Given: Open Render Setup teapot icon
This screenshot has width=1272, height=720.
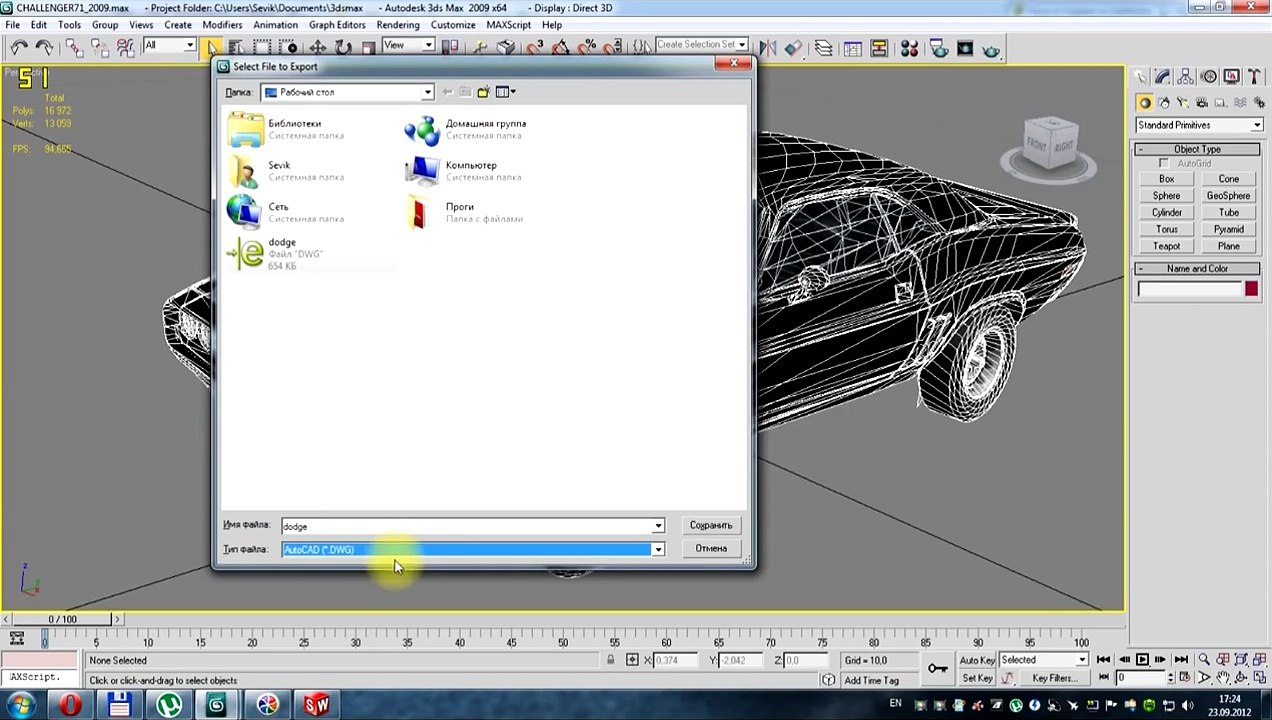Looking at the screenshot, I should coord(938,47).
